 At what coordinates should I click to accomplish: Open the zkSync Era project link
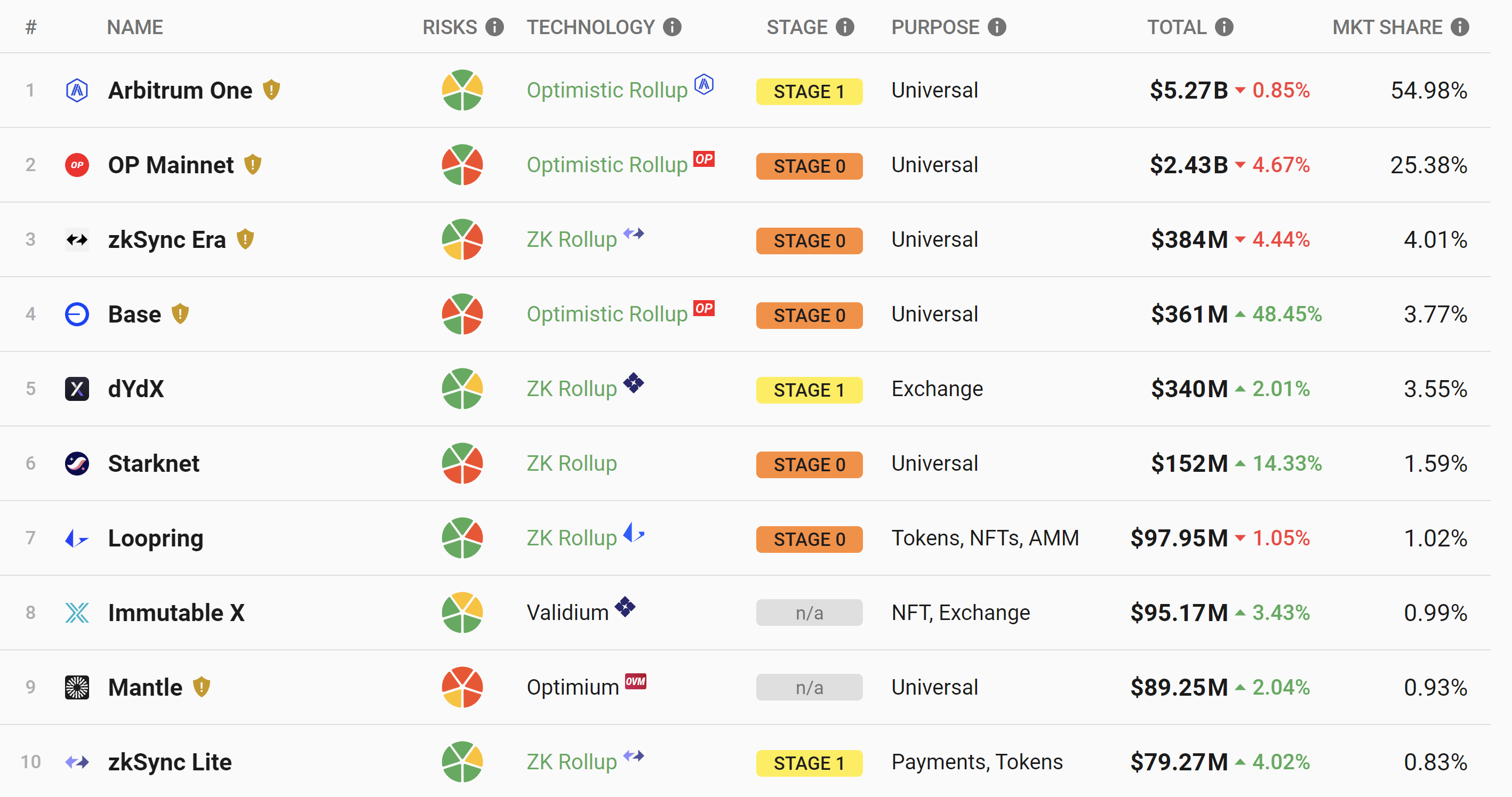(x=167, y=239)
